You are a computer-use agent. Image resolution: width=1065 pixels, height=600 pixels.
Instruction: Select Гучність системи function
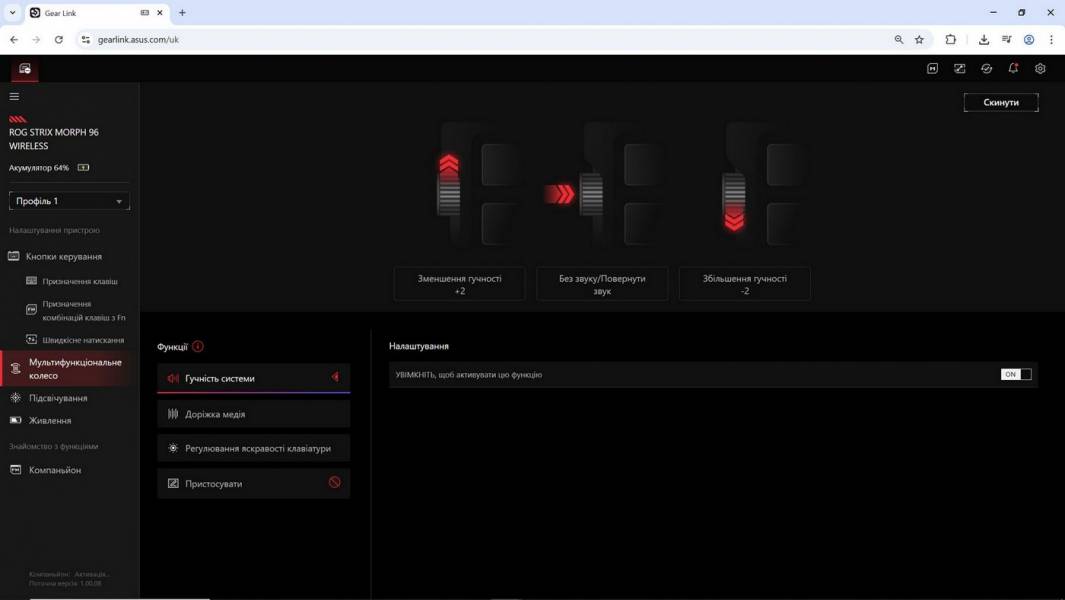click(253, 378)
